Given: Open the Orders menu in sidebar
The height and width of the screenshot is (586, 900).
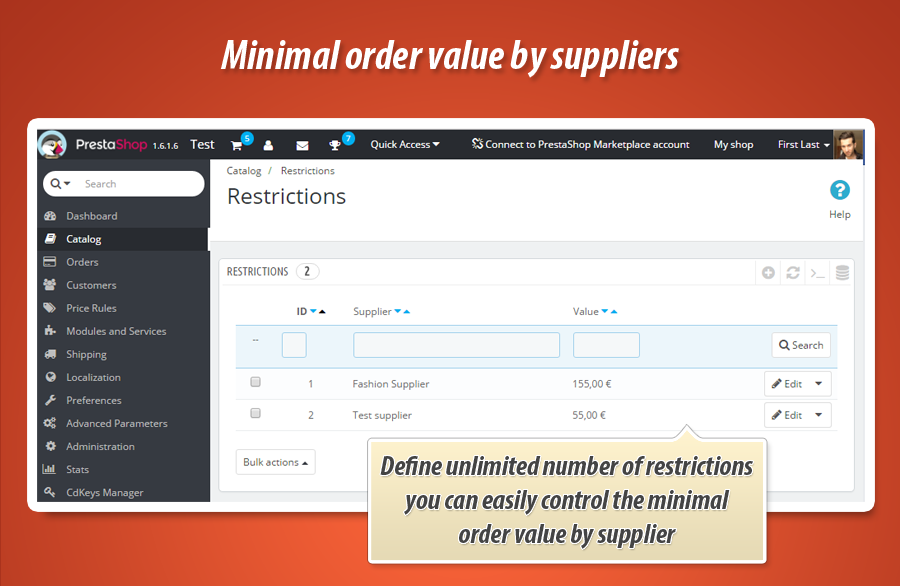Looking at the screenshot, I should 82,262.
